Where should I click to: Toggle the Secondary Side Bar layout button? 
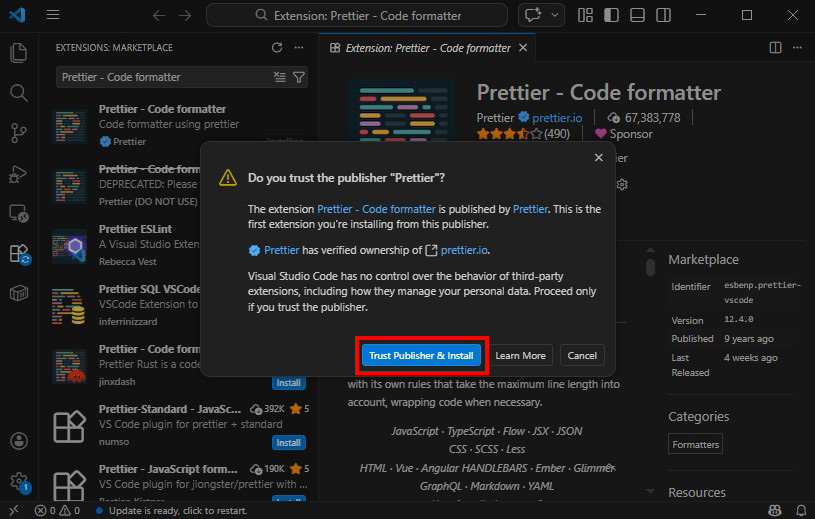click(x=663, y=15)
